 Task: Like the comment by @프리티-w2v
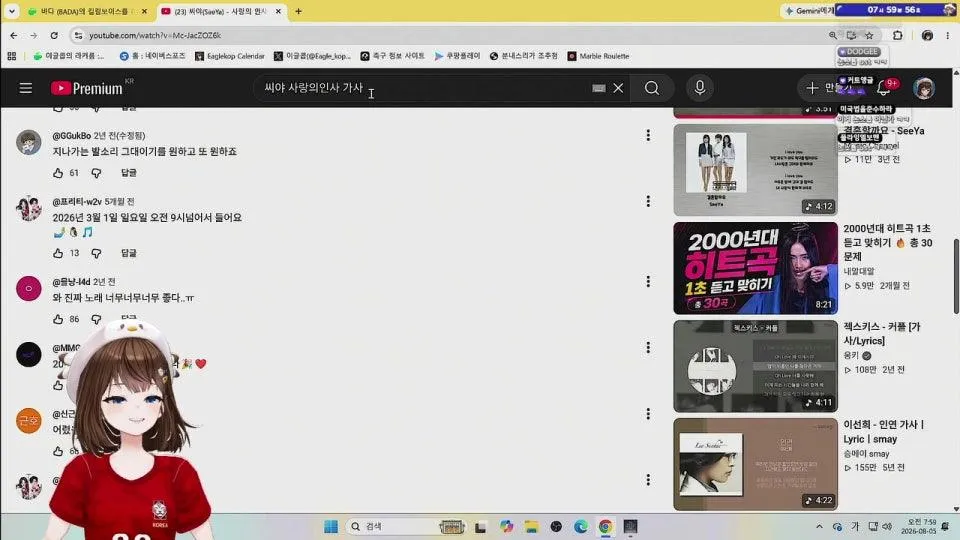58,253
